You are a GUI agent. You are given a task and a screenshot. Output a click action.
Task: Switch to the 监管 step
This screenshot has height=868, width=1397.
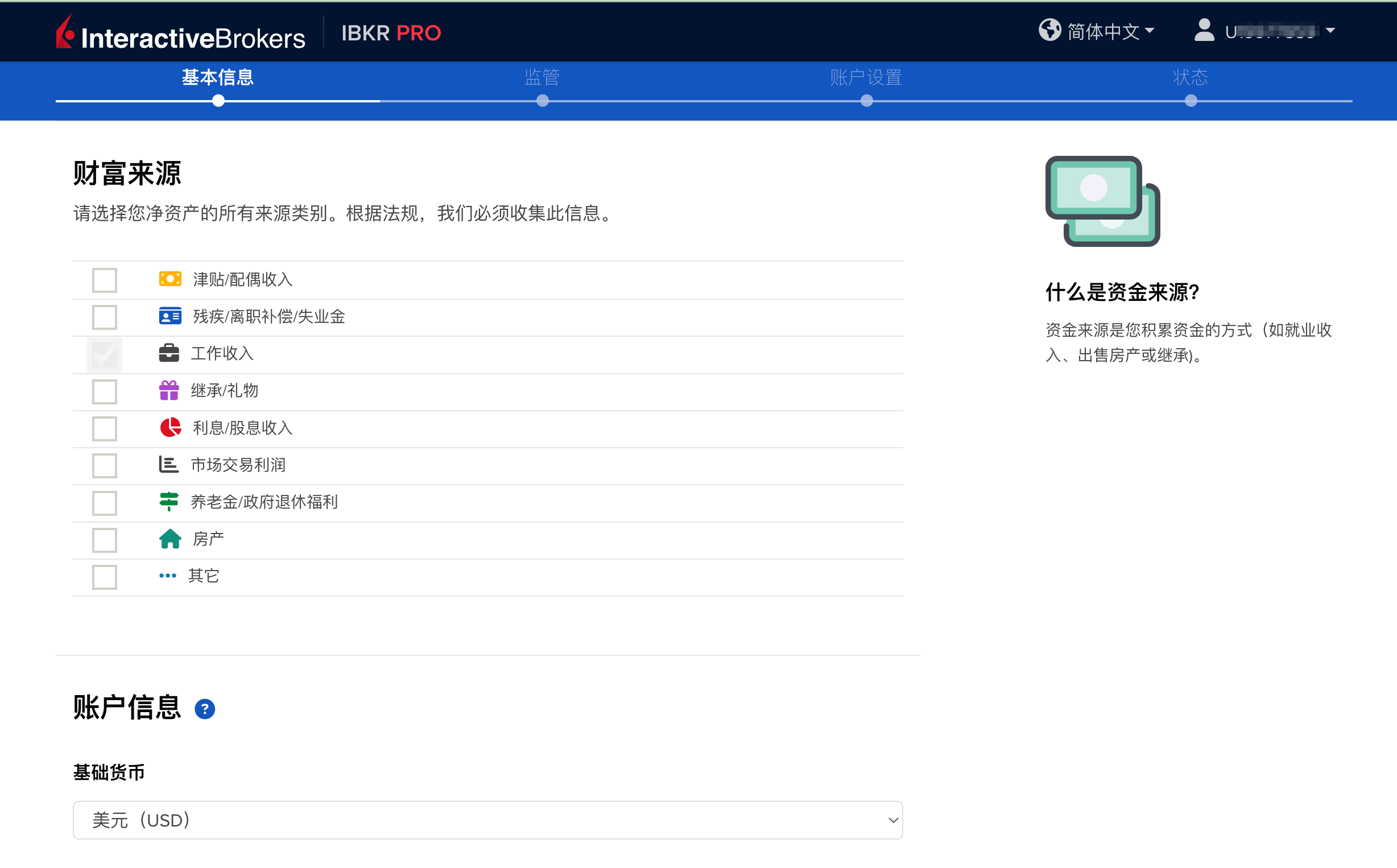coord(542,77)
